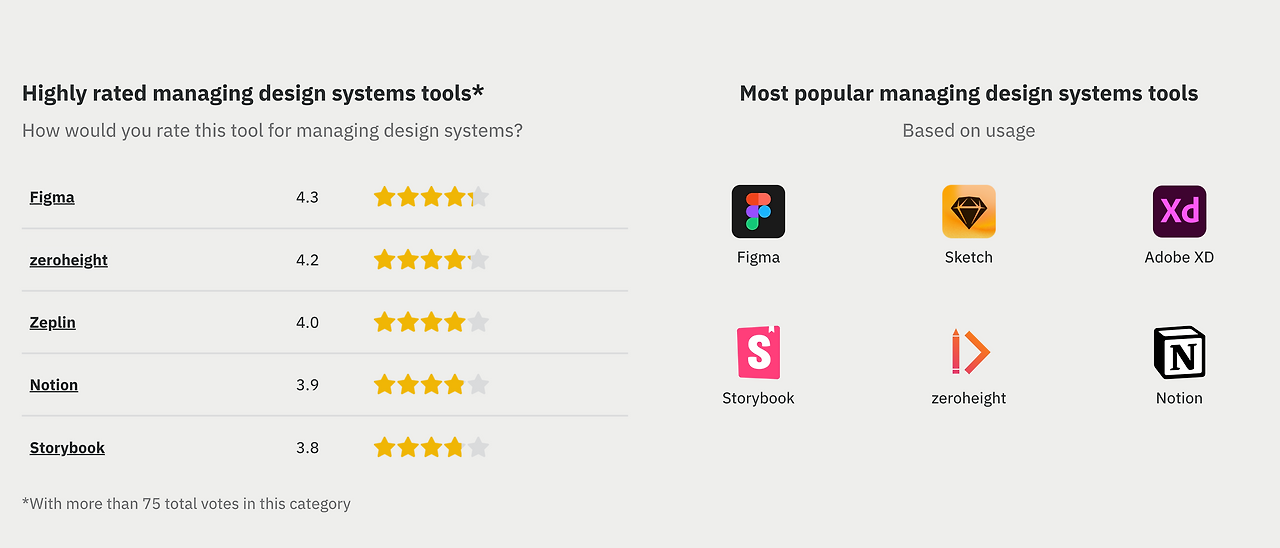This screenshot has width=1280, height=548.
Task: Select the Notion cube icon
Action: pos(1179,352)
